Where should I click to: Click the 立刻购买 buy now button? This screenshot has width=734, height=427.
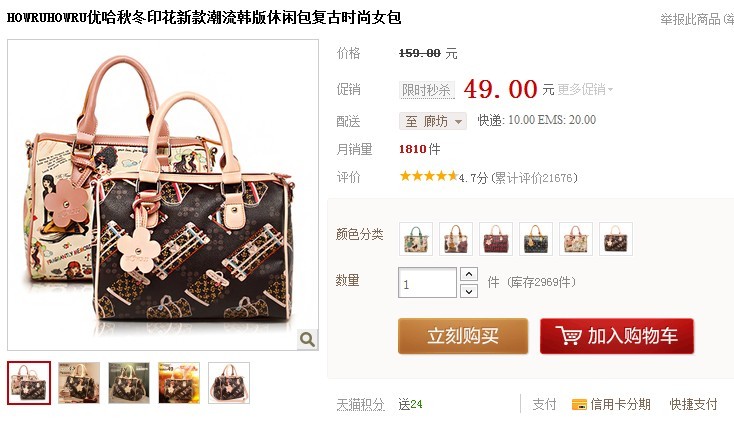[463, 336]
